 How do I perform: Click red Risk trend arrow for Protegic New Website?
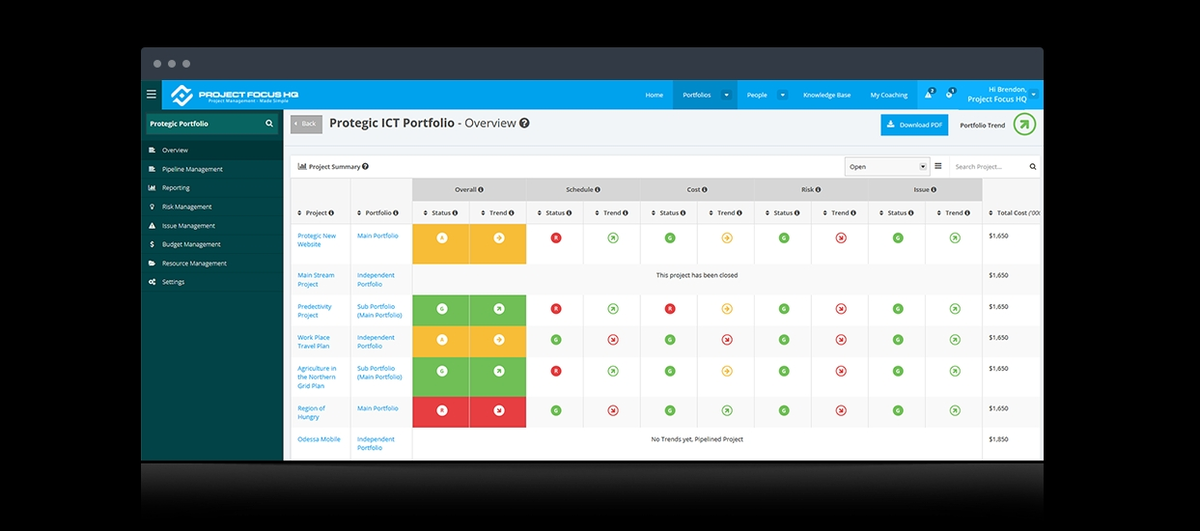click(840, 238)
